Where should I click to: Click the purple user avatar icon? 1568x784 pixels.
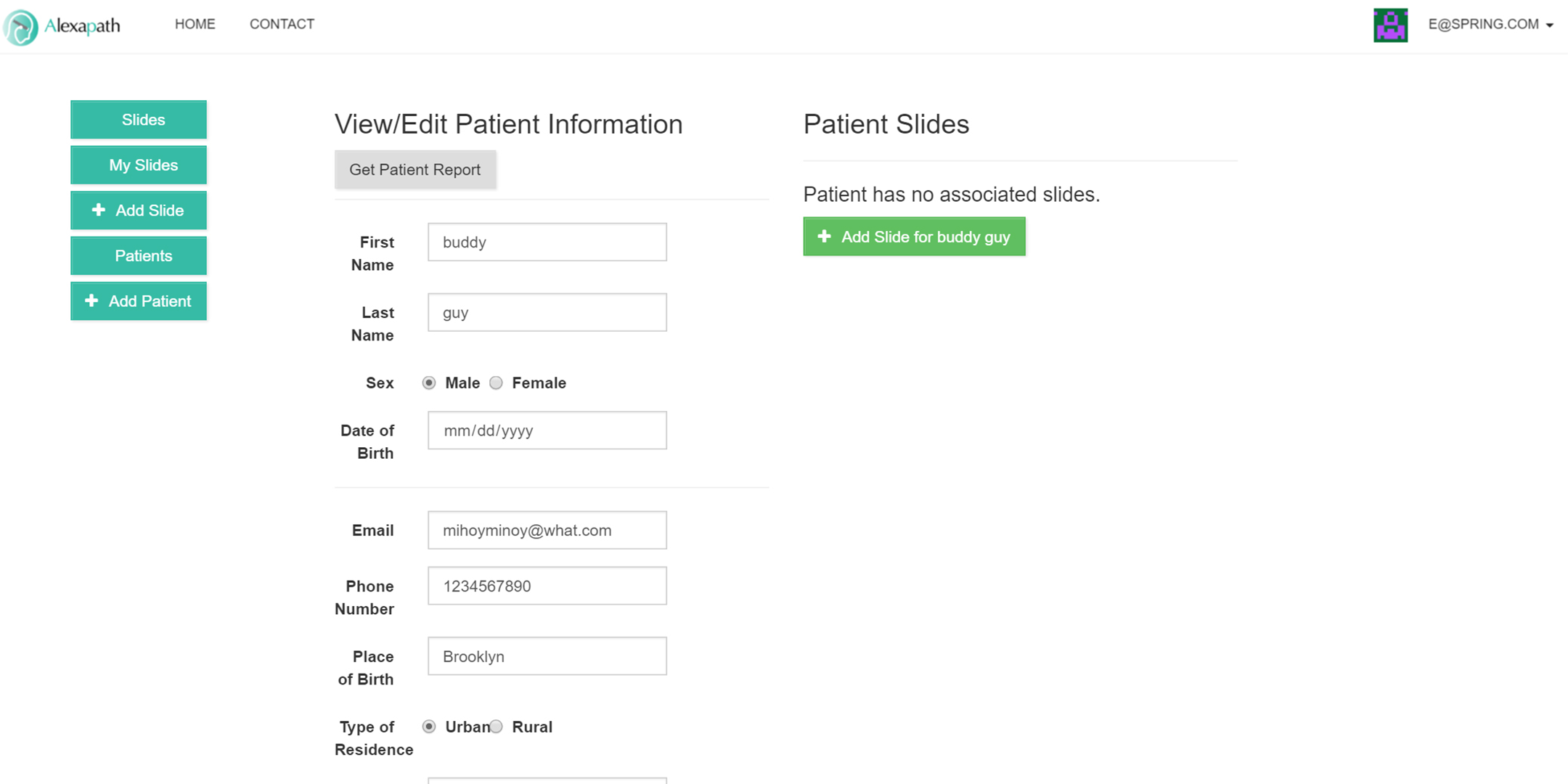pyautogui.click(x=1390, y=25)
